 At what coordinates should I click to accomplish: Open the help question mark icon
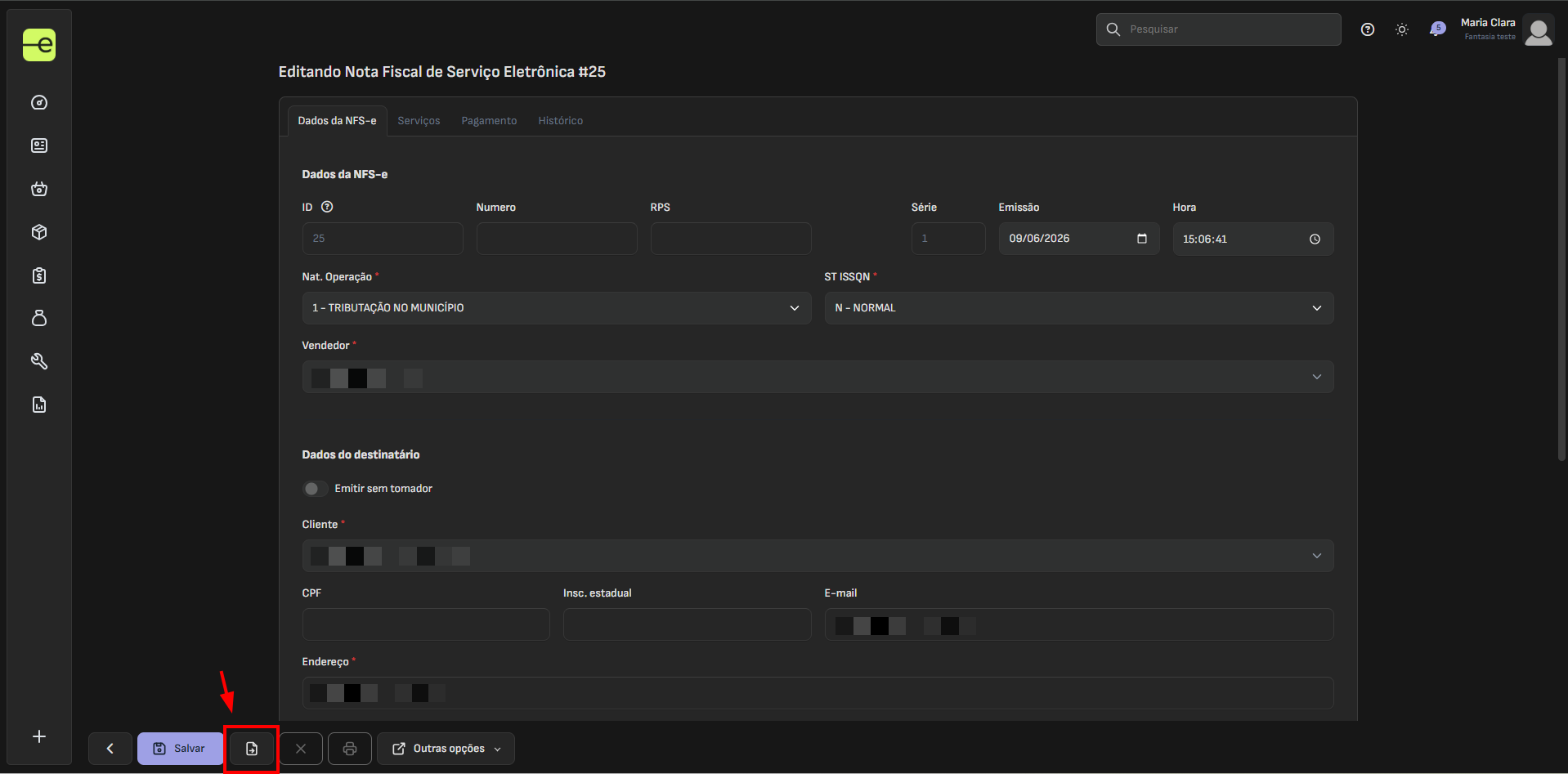[x=1368, y=29]
